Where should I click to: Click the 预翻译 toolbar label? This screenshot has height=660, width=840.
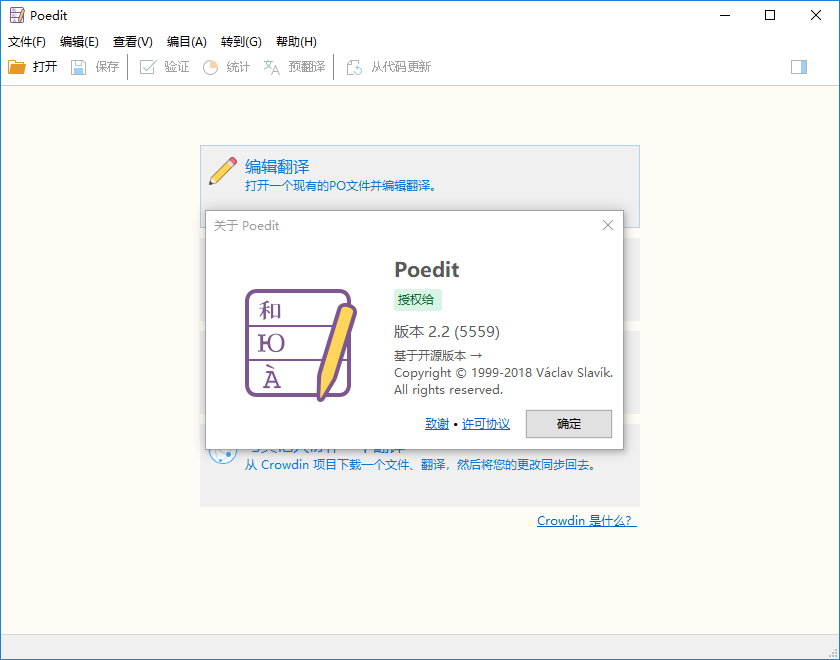[x=307, y=67]
